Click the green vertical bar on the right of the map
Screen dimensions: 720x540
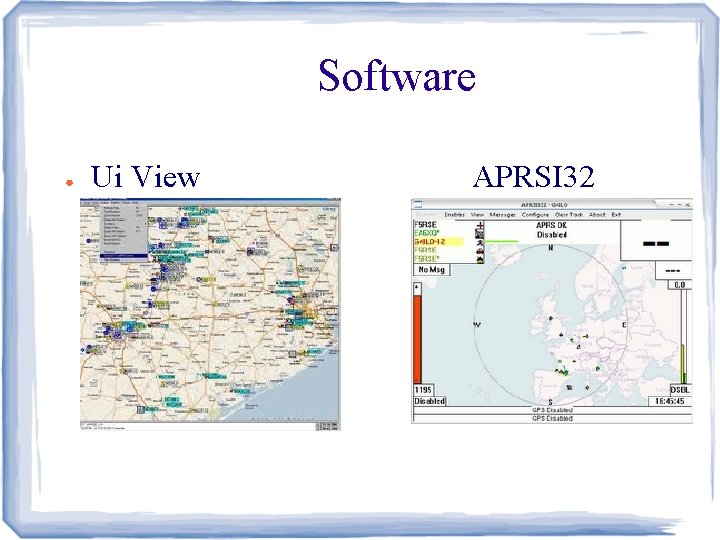pos(683,364)
